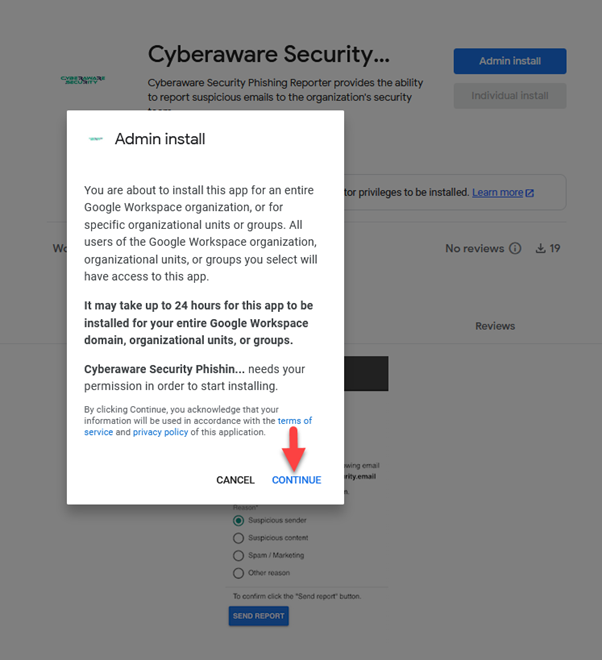Select the Suspicious sender radio button
The height and width of the screenshot is (660, 602).
point(238,520)
